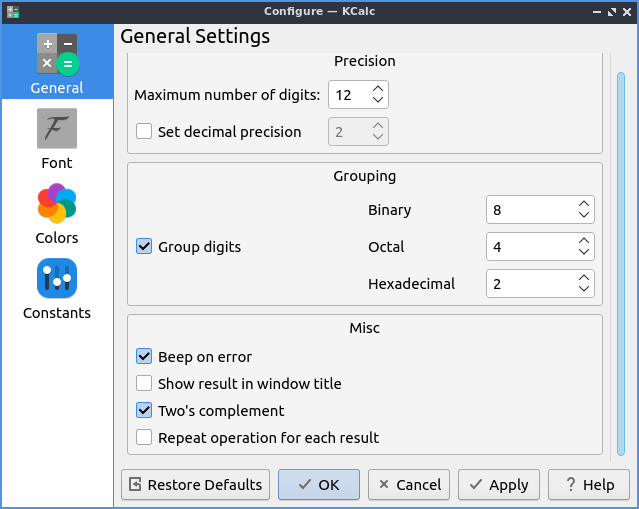The image size is (639, 509).
Task: Click the Restore Defaults button
Action: coord(196,485)
